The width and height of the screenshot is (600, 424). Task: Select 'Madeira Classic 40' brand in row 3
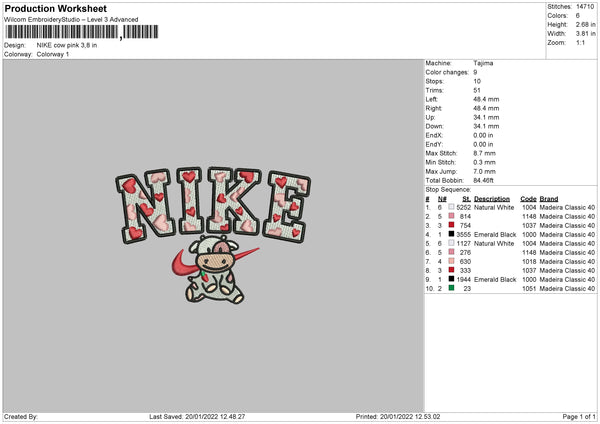point(567,225)
